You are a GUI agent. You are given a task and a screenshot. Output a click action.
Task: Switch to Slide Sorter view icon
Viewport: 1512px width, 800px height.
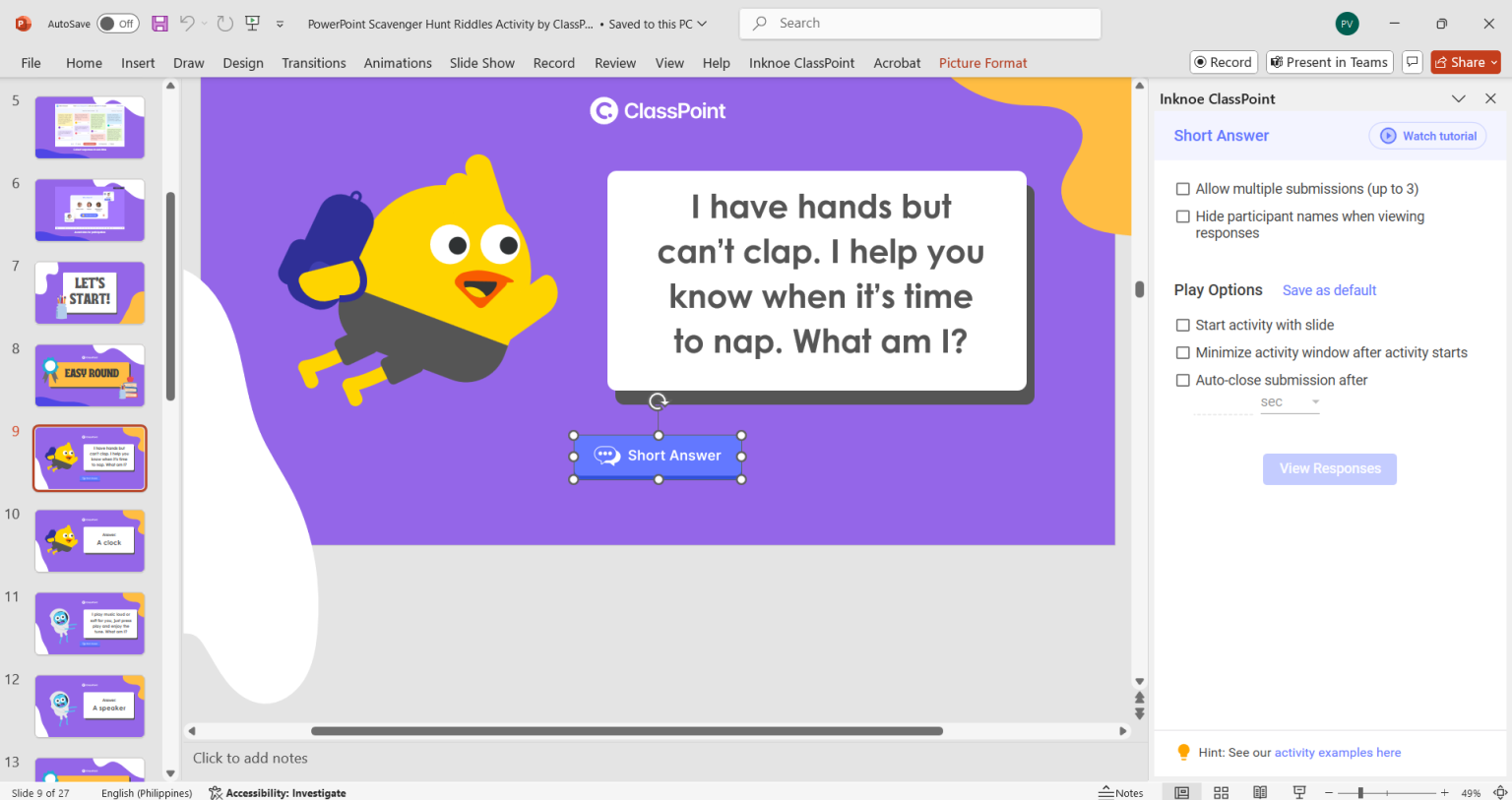tap(1221, 791)
